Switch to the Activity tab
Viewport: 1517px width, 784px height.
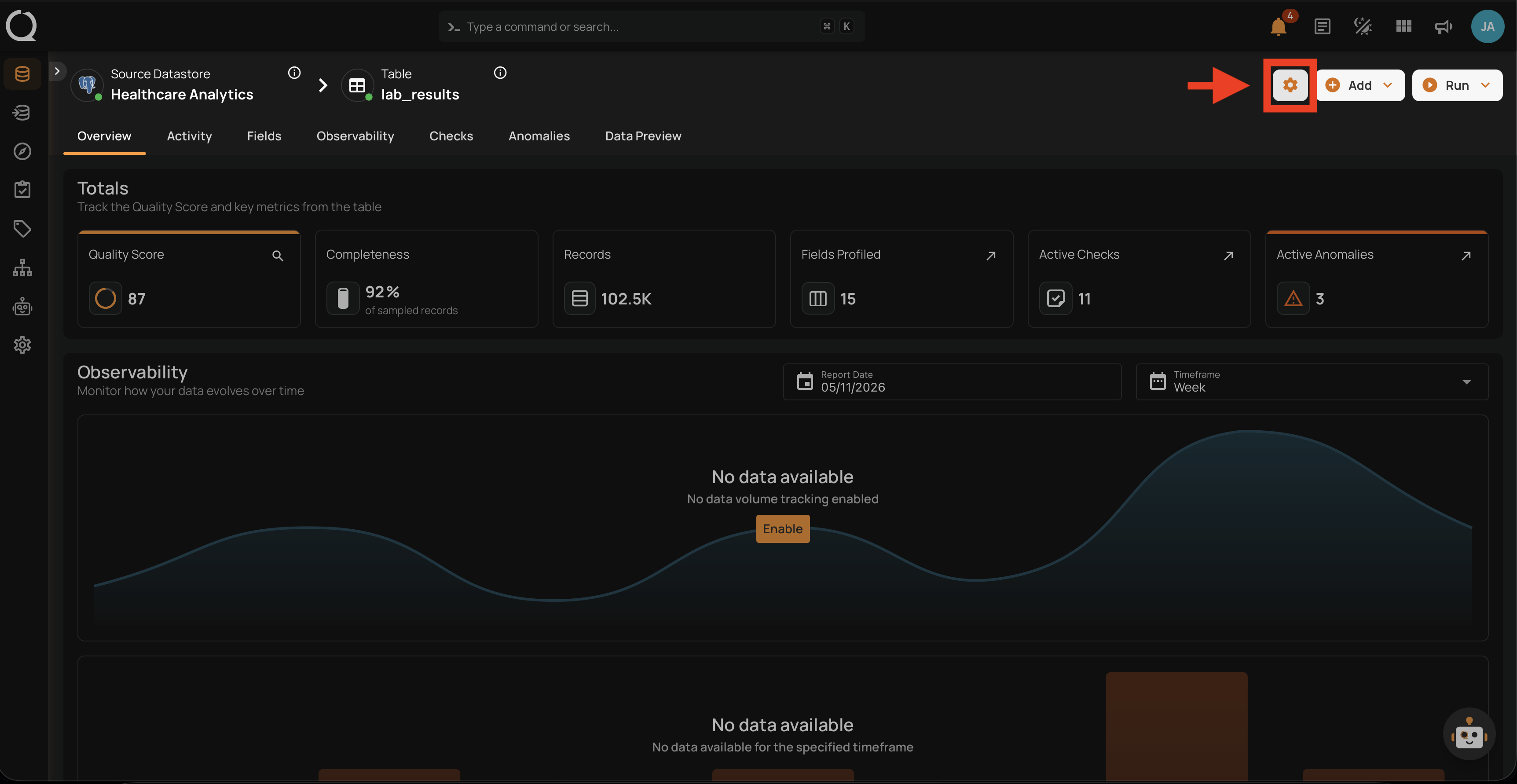(x=189, y=136)
